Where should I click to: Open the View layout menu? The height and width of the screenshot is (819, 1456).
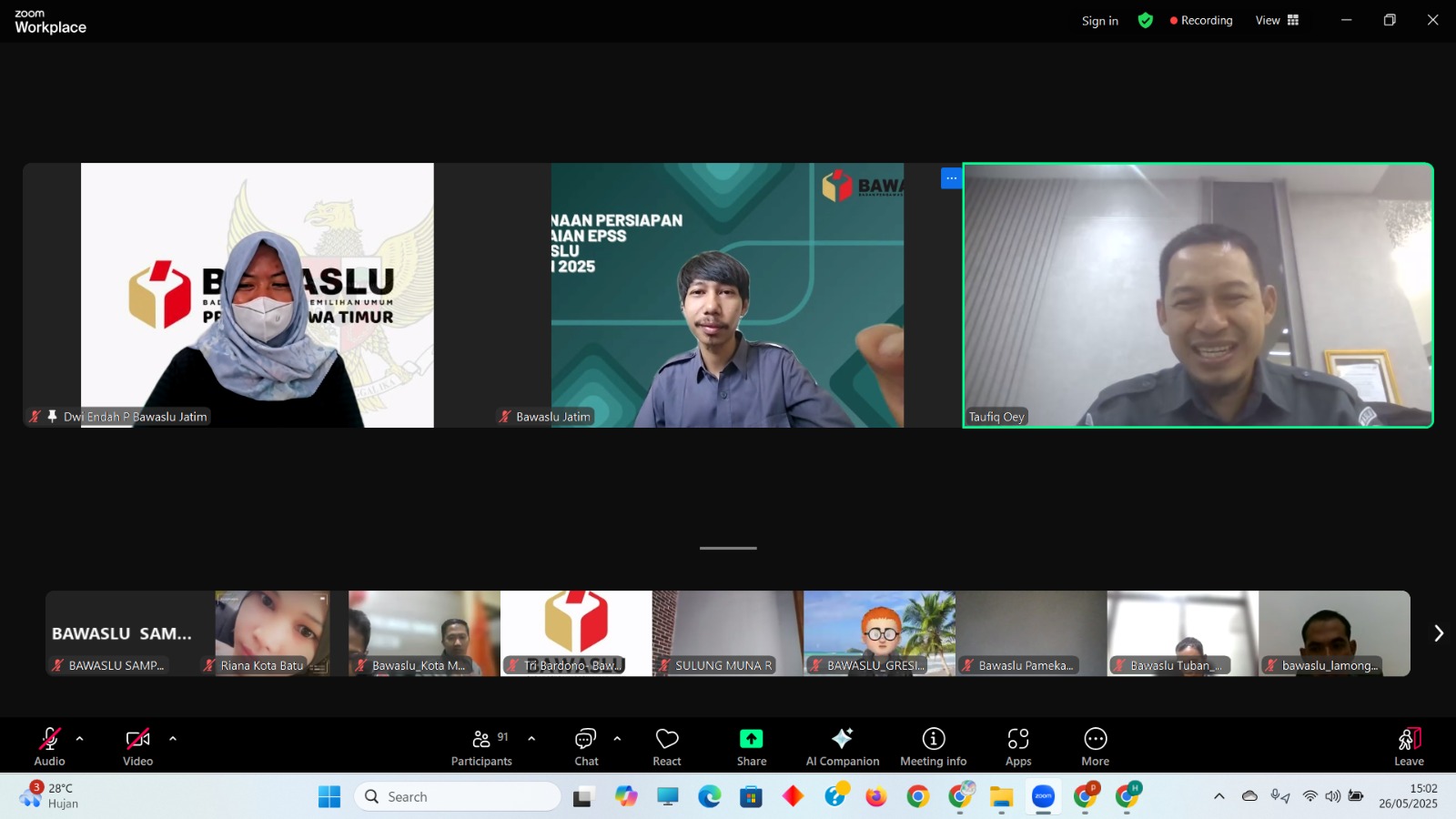1278,20
